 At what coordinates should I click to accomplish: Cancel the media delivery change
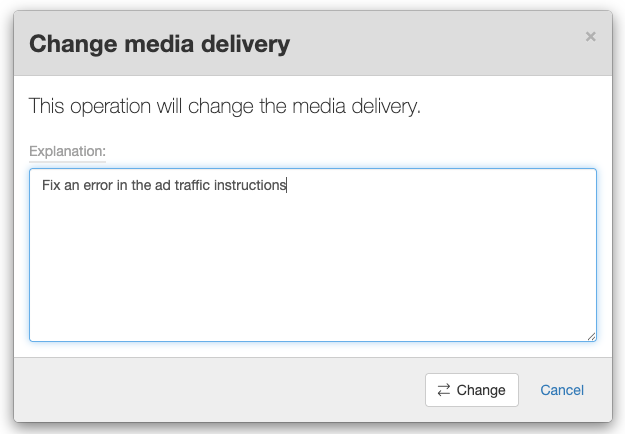(562, 390)
